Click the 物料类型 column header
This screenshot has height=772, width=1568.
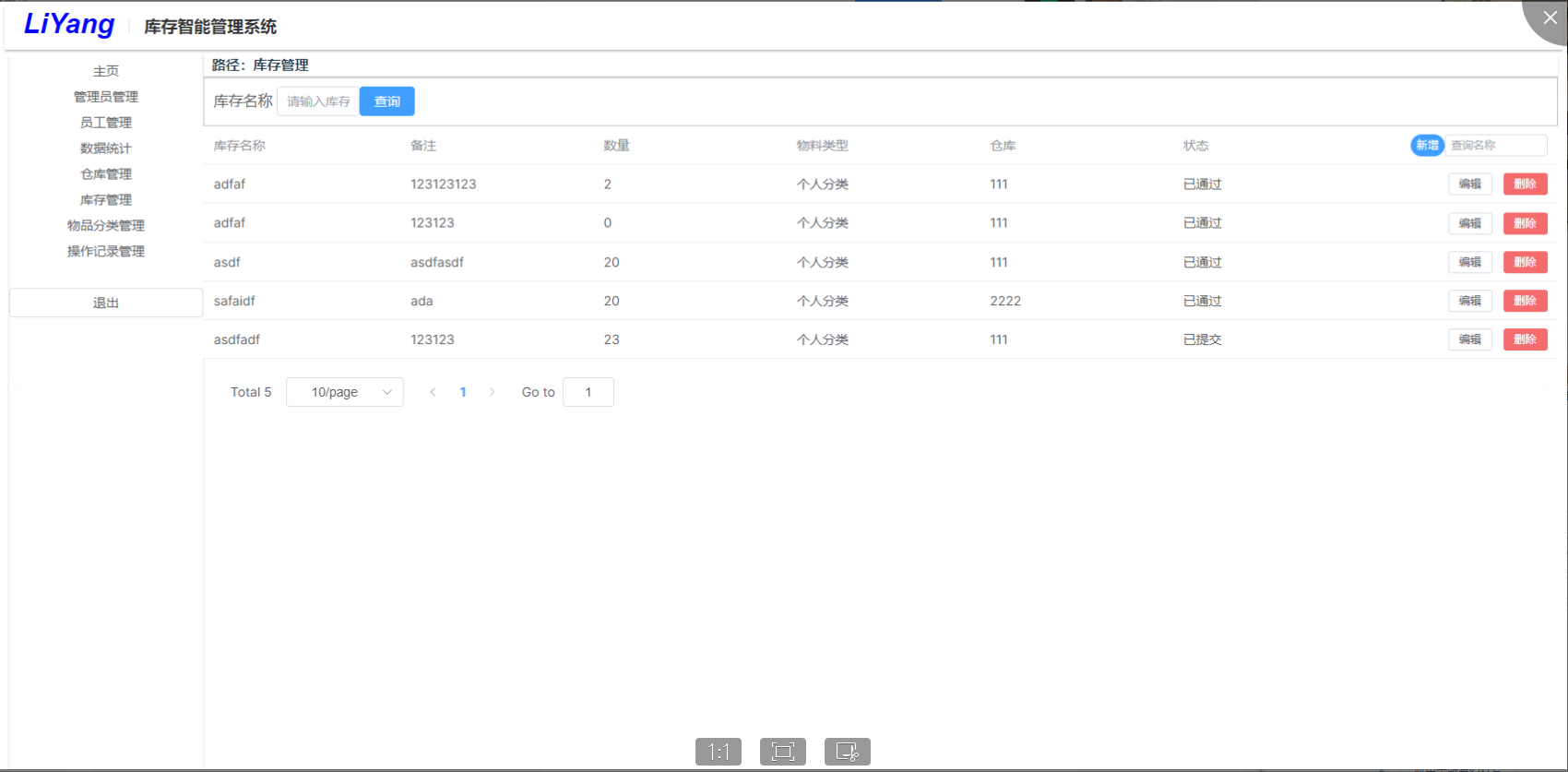(823, 146)
